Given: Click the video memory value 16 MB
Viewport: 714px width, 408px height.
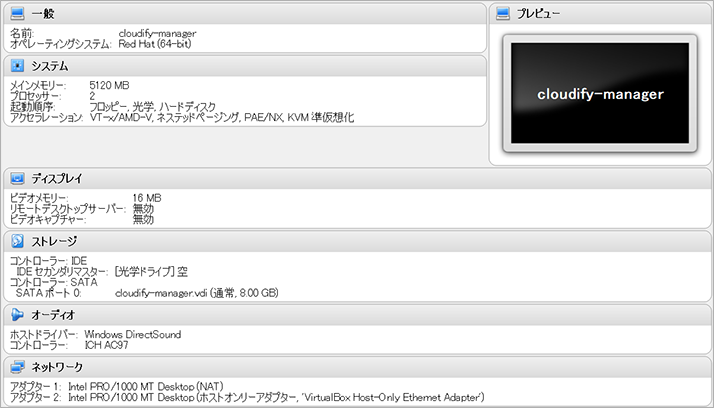Looking at the screenshot, I should (147, 198).
